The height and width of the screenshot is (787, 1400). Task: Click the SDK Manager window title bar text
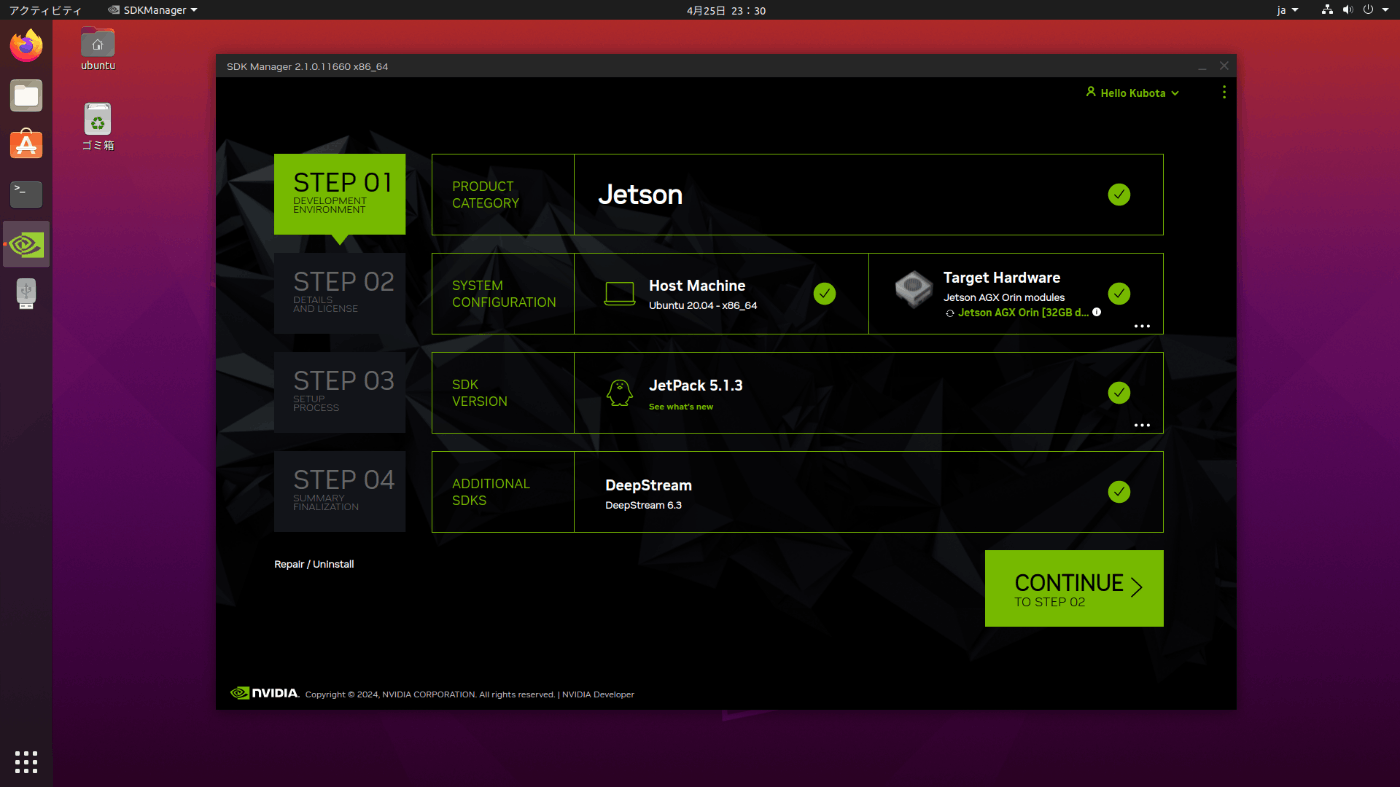[307, 66]
